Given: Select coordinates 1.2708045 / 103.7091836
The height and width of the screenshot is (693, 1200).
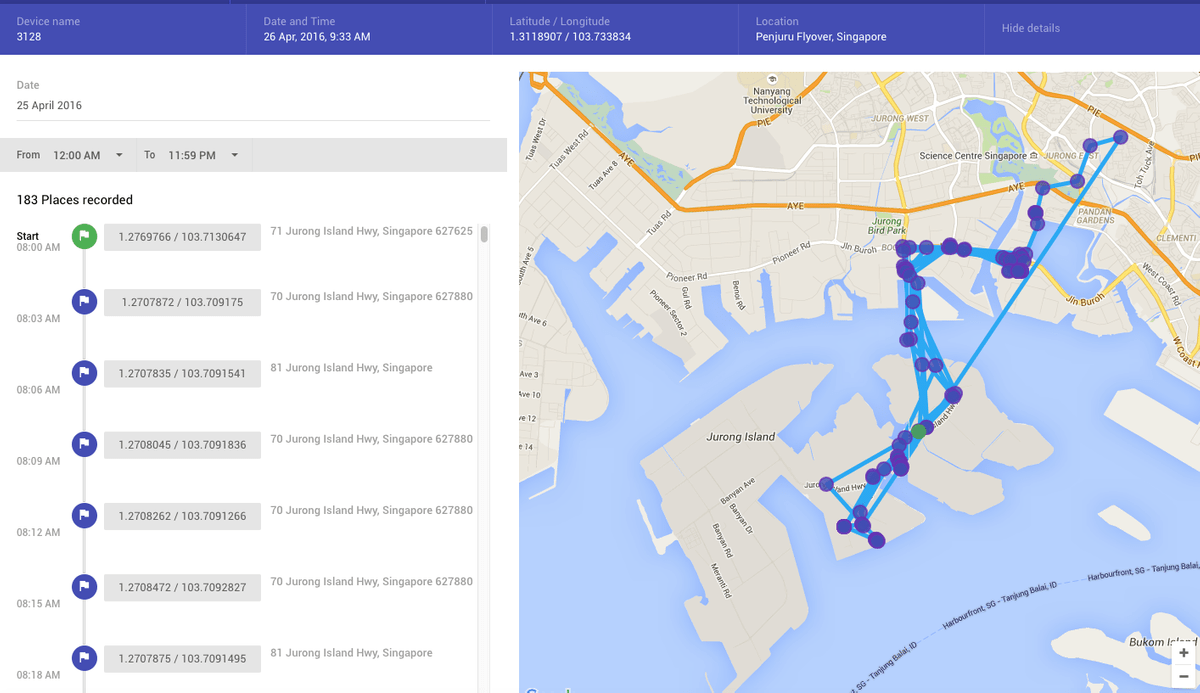Looking at the screenshot, I should (182, 445).
